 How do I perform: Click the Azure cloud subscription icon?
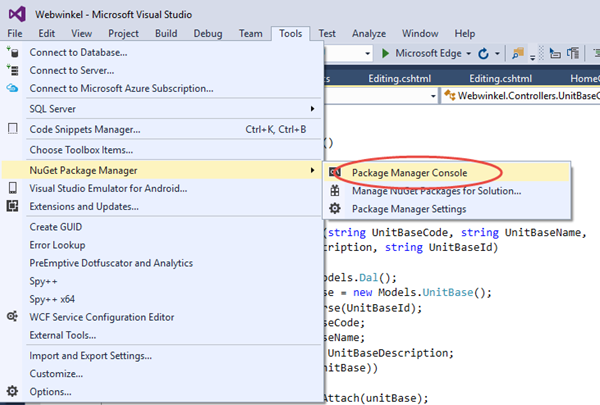[13, 88]
